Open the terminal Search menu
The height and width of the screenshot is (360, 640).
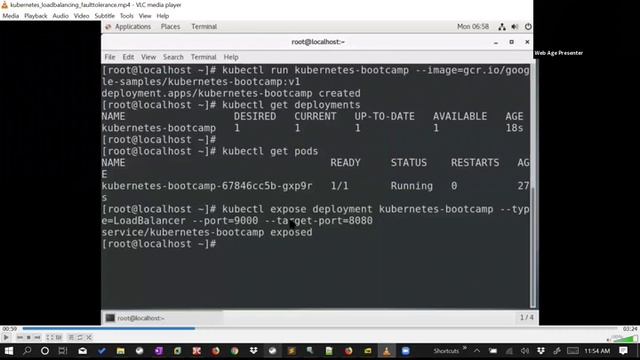[x=173, y=57]
